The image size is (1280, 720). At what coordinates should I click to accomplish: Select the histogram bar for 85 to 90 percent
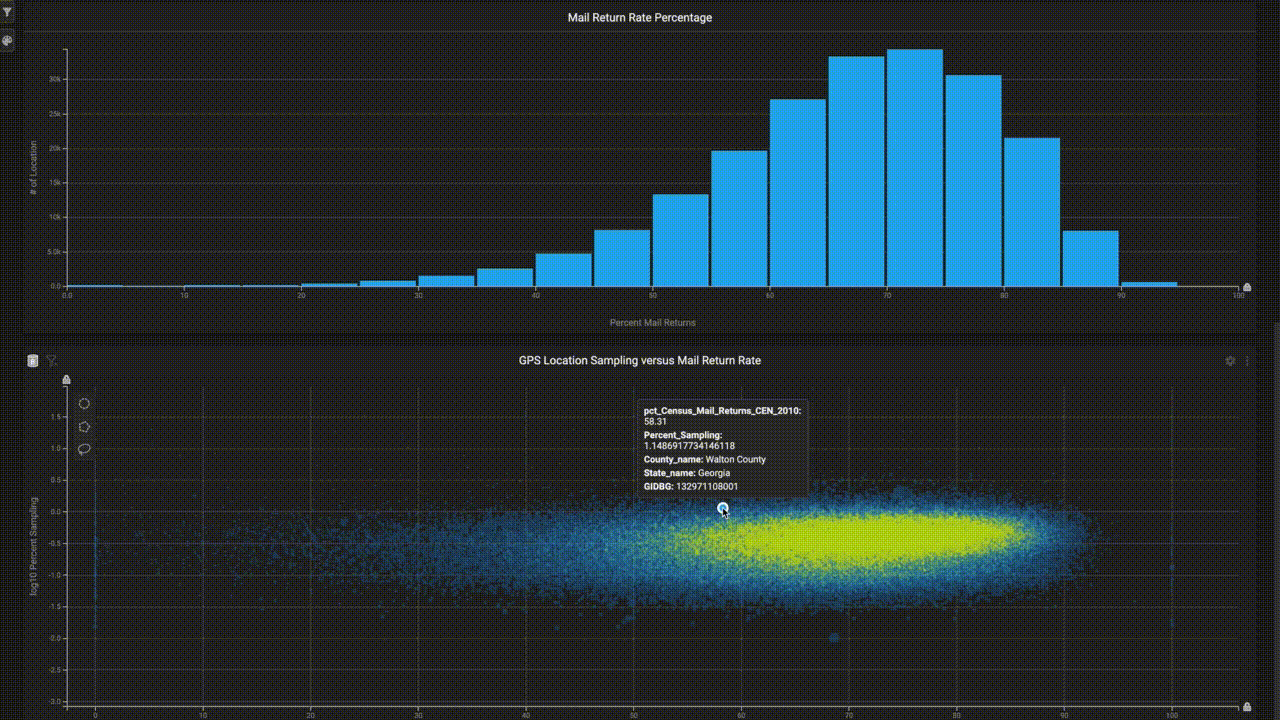pos(1090,259)
